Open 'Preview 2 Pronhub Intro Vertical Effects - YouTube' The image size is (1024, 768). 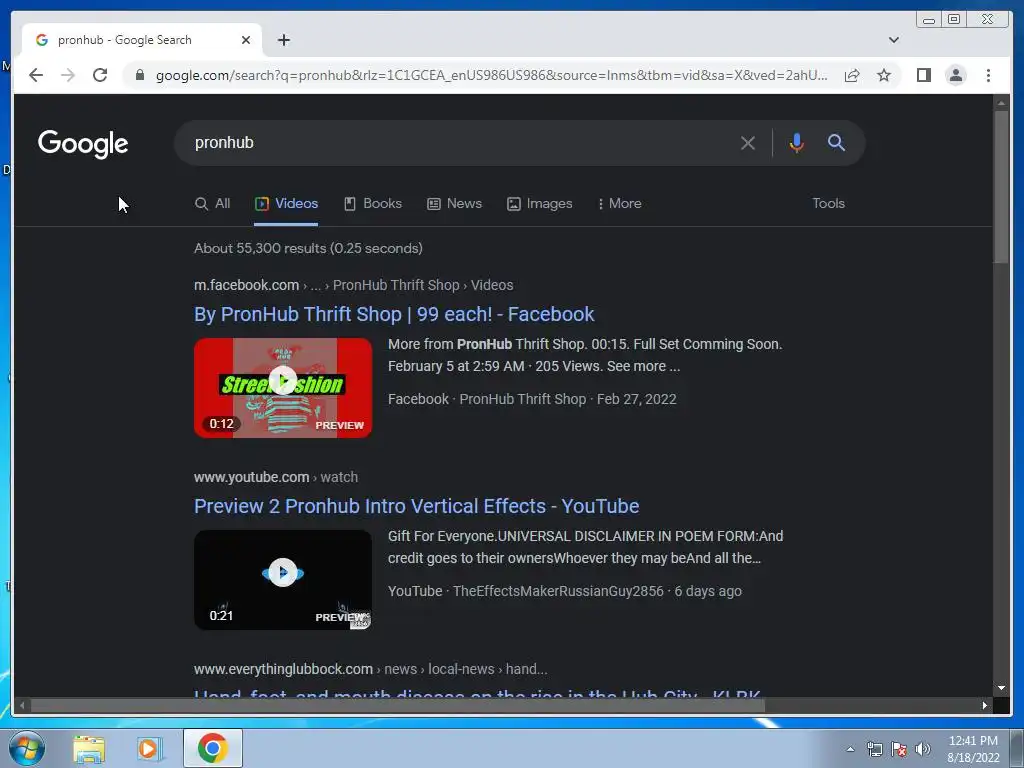point(416,506)
